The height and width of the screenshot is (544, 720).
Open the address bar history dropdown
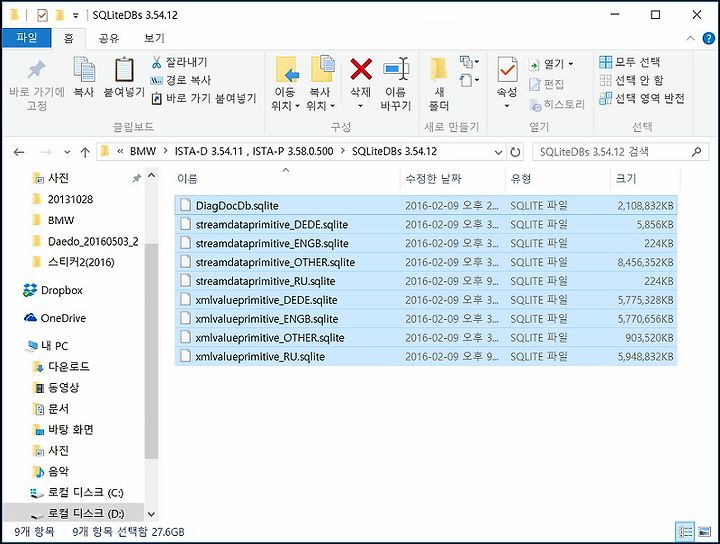tap(498, 152)
